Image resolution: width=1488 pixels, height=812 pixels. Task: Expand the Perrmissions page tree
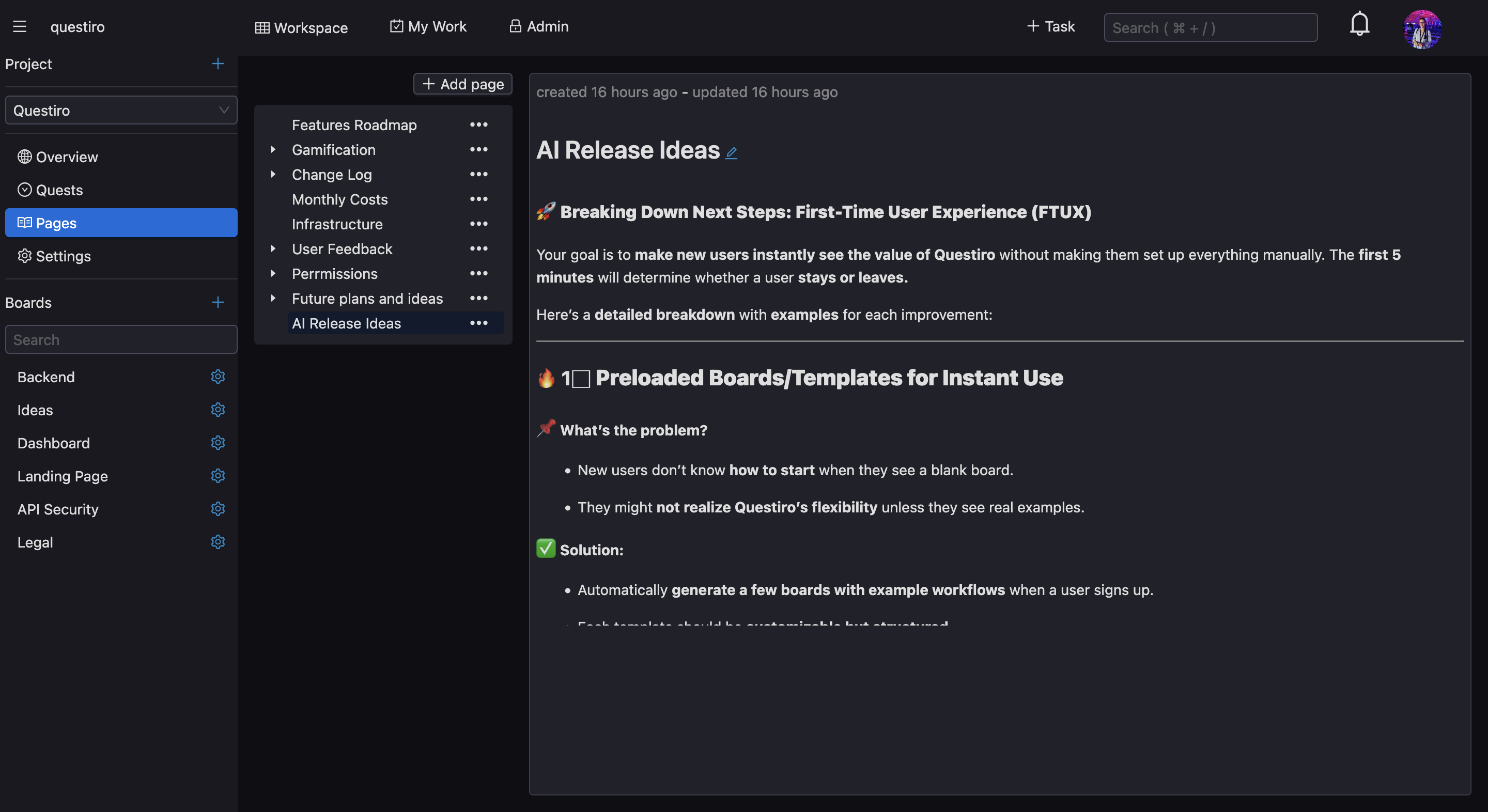(x=273, y=274)
